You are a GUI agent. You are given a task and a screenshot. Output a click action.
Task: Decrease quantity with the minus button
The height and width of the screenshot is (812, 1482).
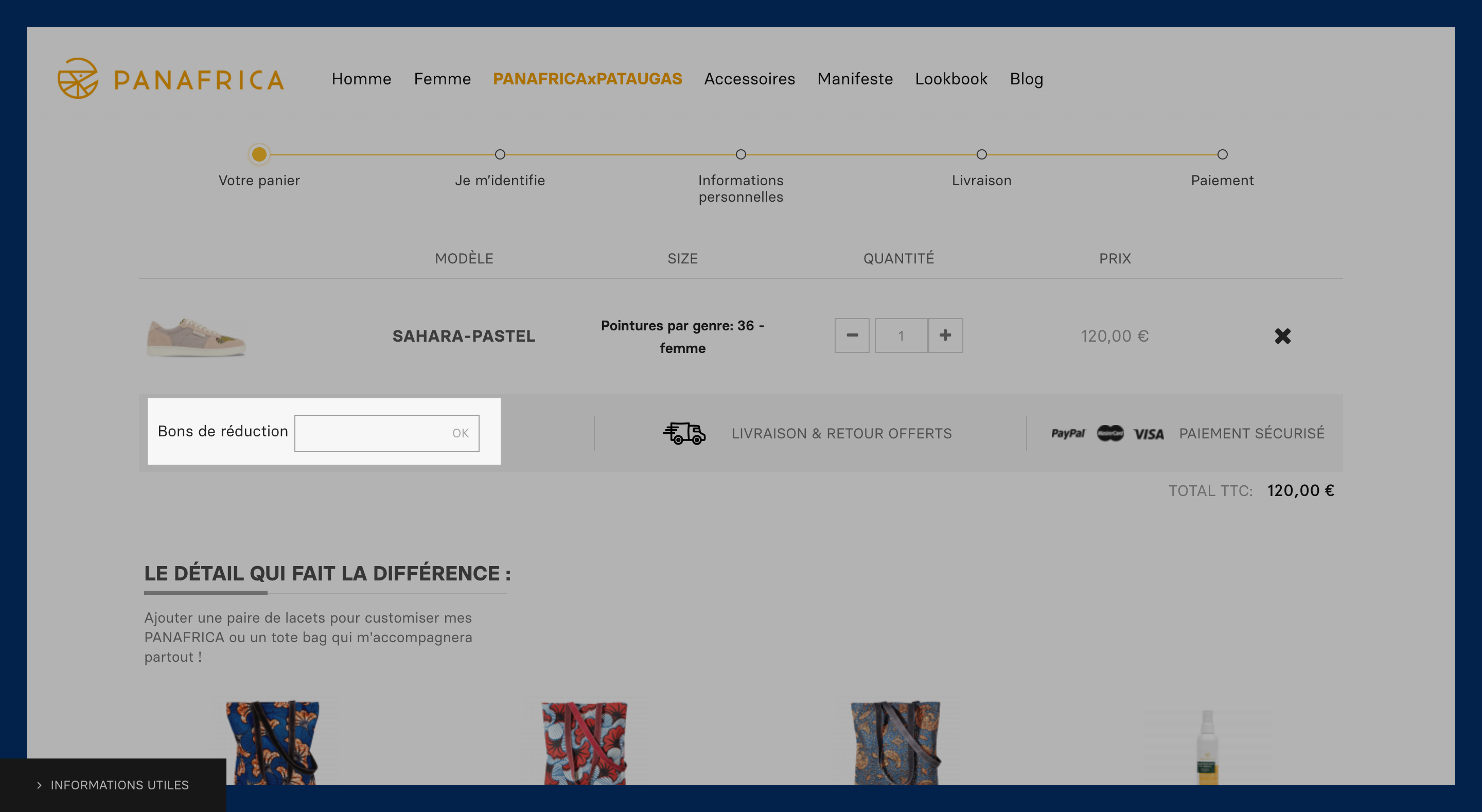click(x=852, y=336)
